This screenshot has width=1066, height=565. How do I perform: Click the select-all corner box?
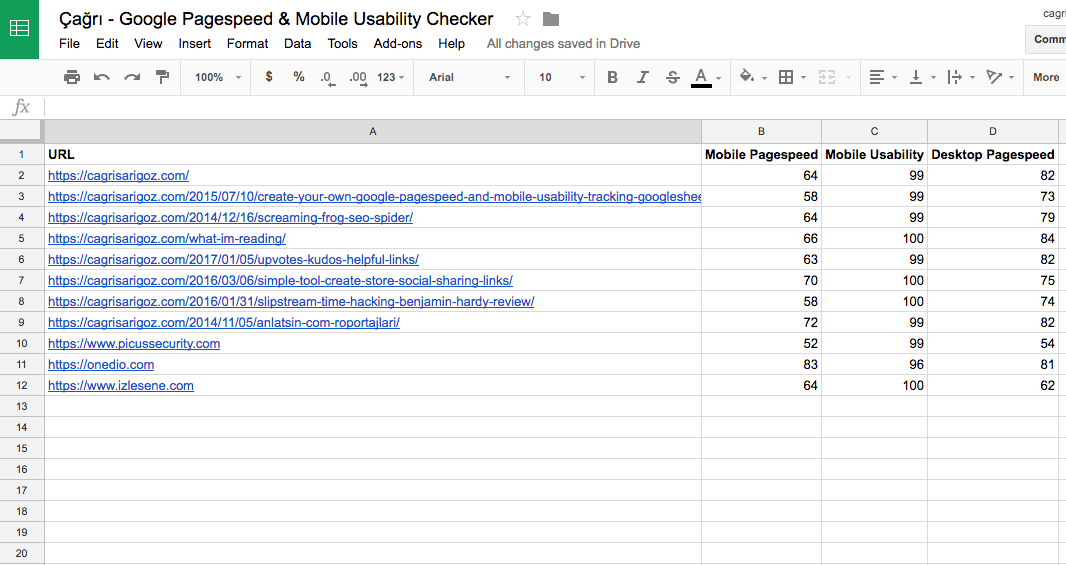tap(22, 131)
